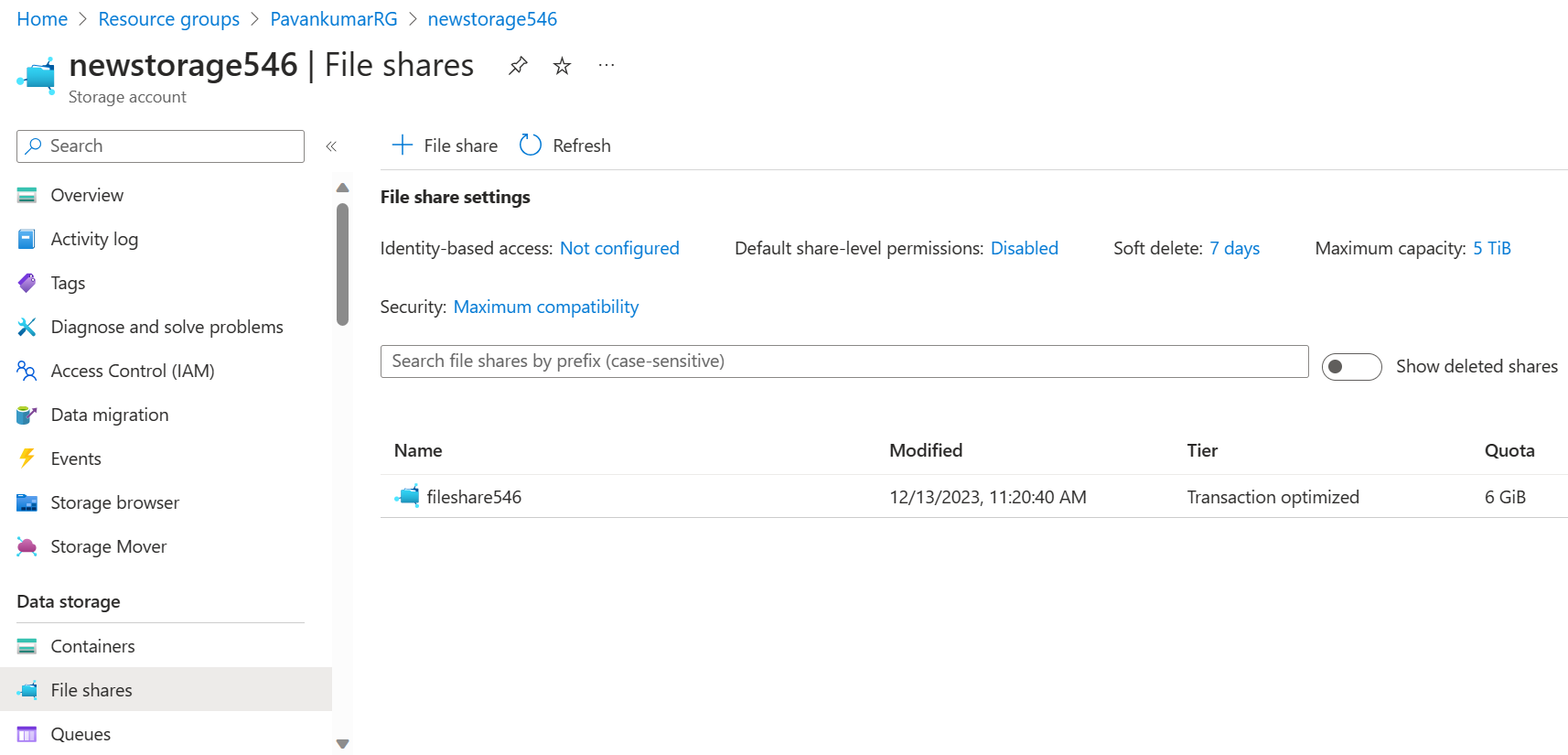Open Maximum compatibility security link
This screenshot has height=755, width=1568.
pos(546,307)
